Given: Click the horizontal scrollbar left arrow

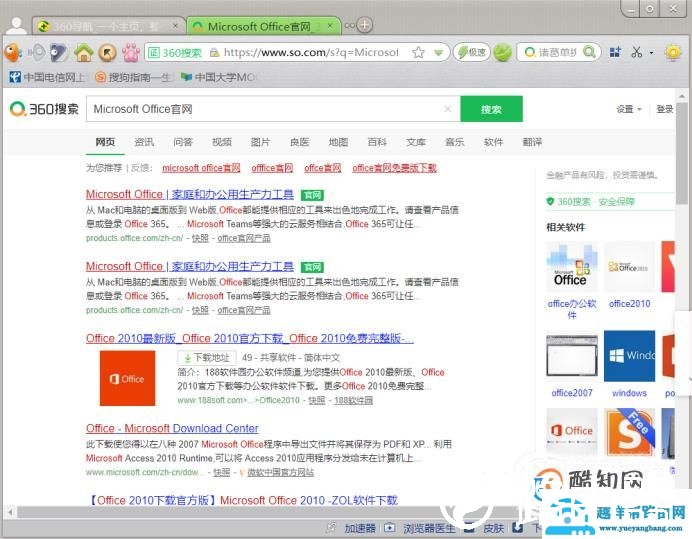Looking at the screenshot, I should click(x=10, y=513).
